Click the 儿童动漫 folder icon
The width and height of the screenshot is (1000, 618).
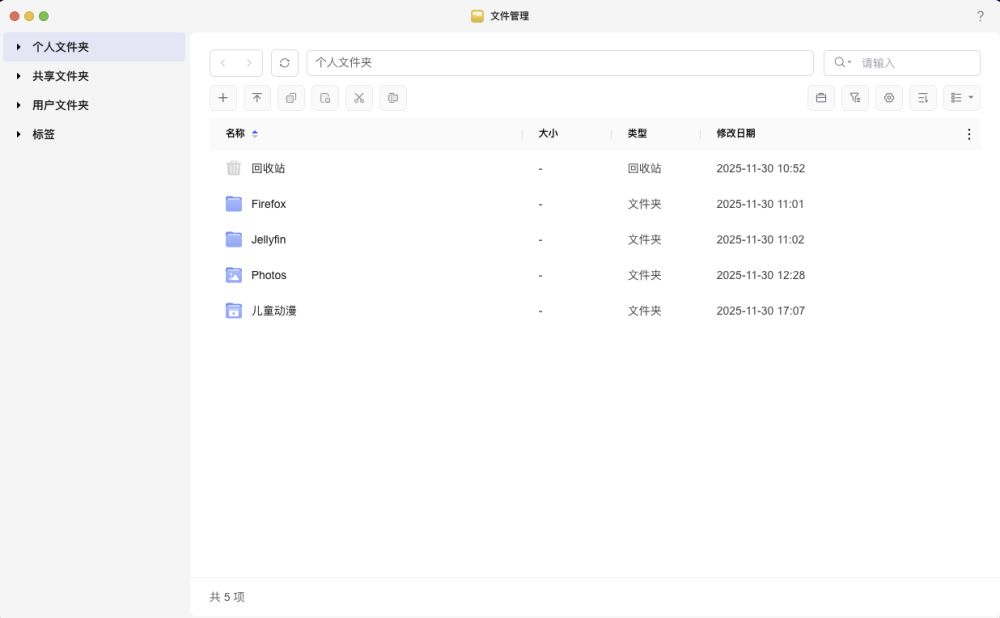233,311
